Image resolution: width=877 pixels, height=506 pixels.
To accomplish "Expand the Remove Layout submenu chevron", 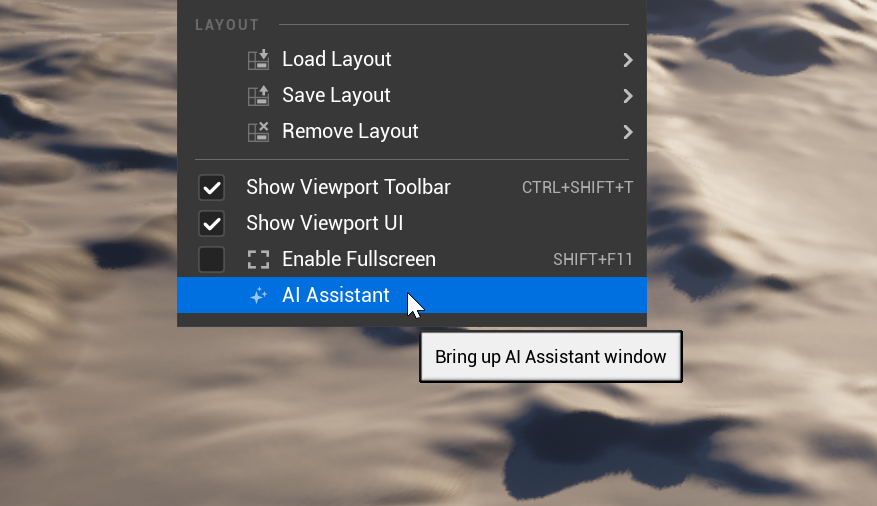I will point(628,132).
